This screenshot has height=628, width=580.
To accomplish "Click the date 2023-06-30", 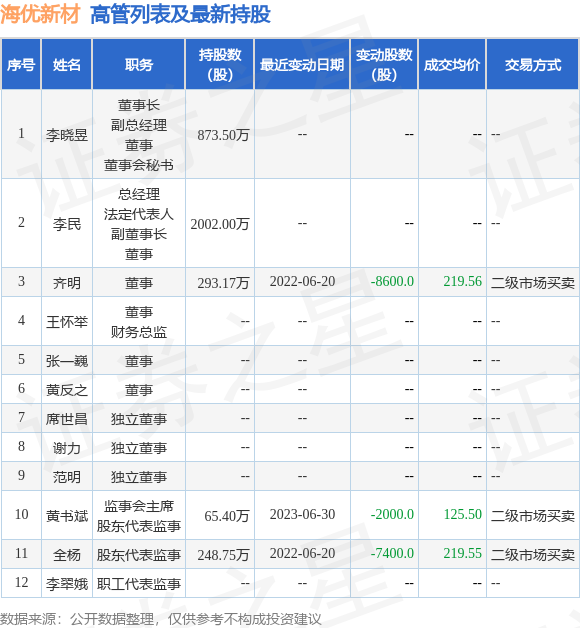I will click(302, 514).
